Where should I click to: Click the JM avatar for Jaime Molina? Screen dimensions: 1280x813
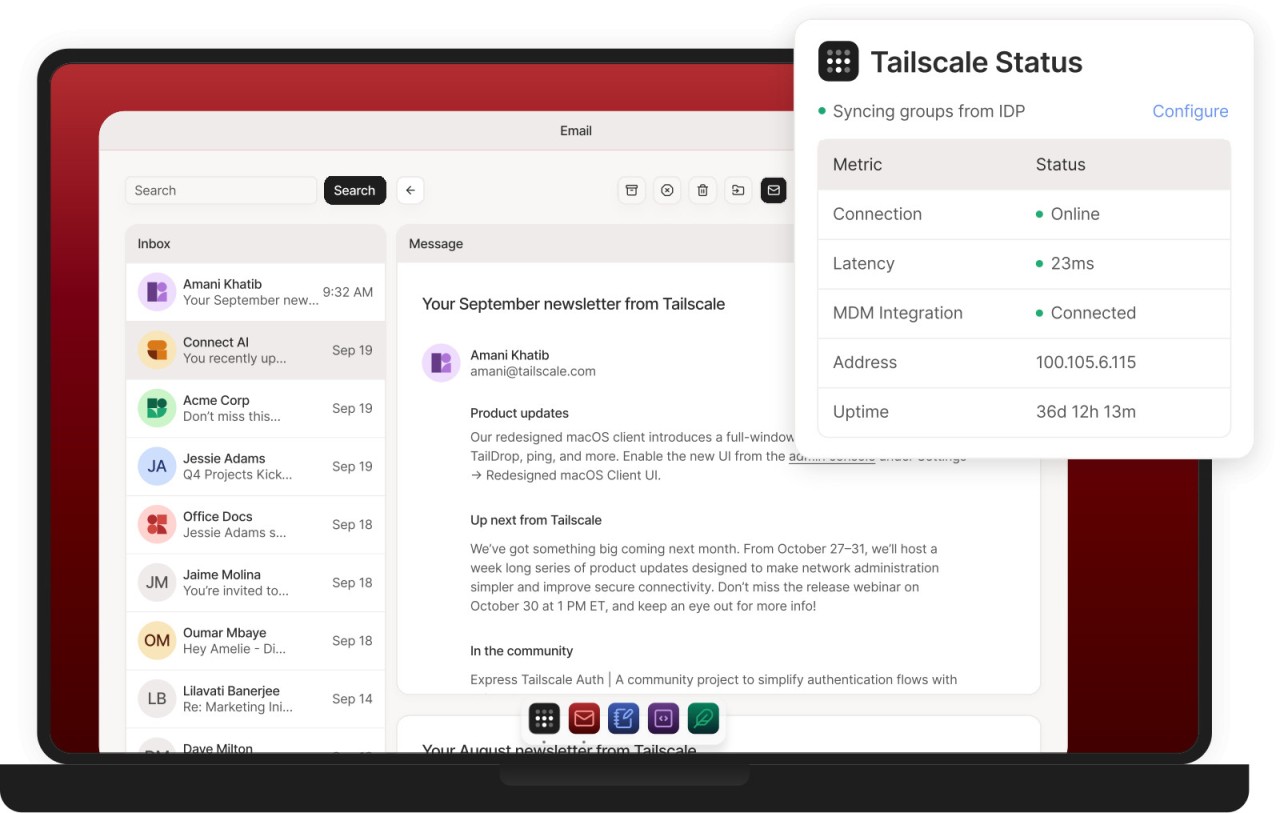pos(157,582)
